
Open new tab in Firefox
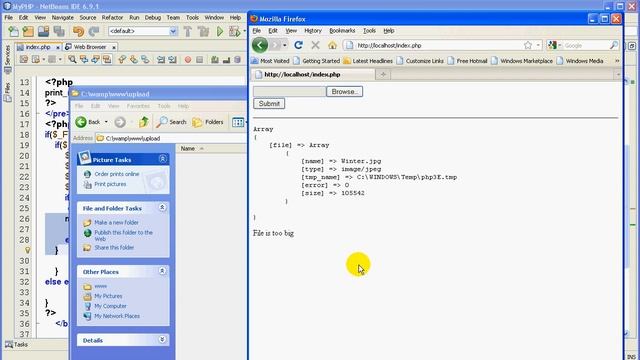point(383,74)
